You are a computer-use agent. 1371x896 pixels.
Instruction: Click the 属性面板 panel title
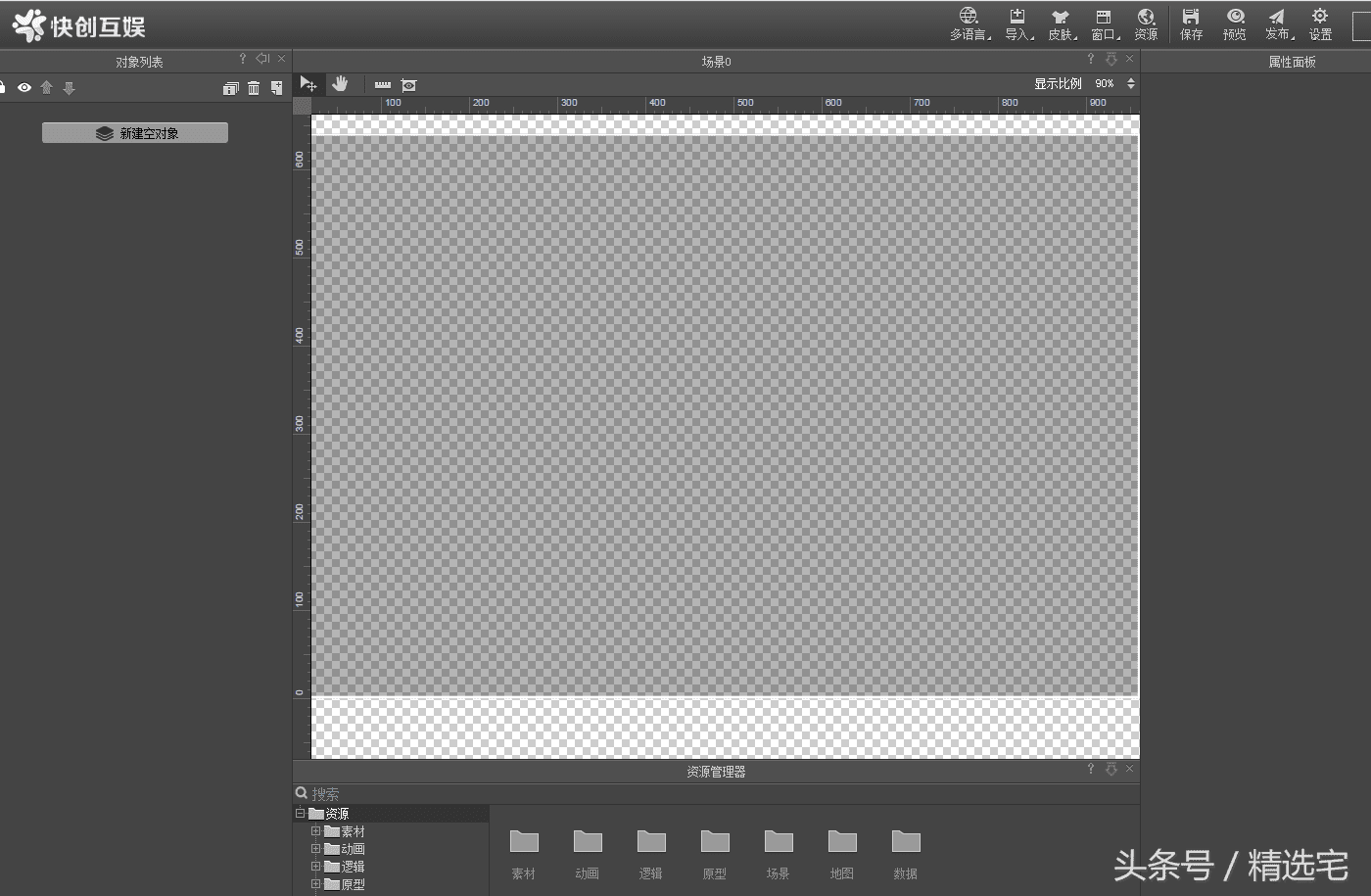(1293, 62)
